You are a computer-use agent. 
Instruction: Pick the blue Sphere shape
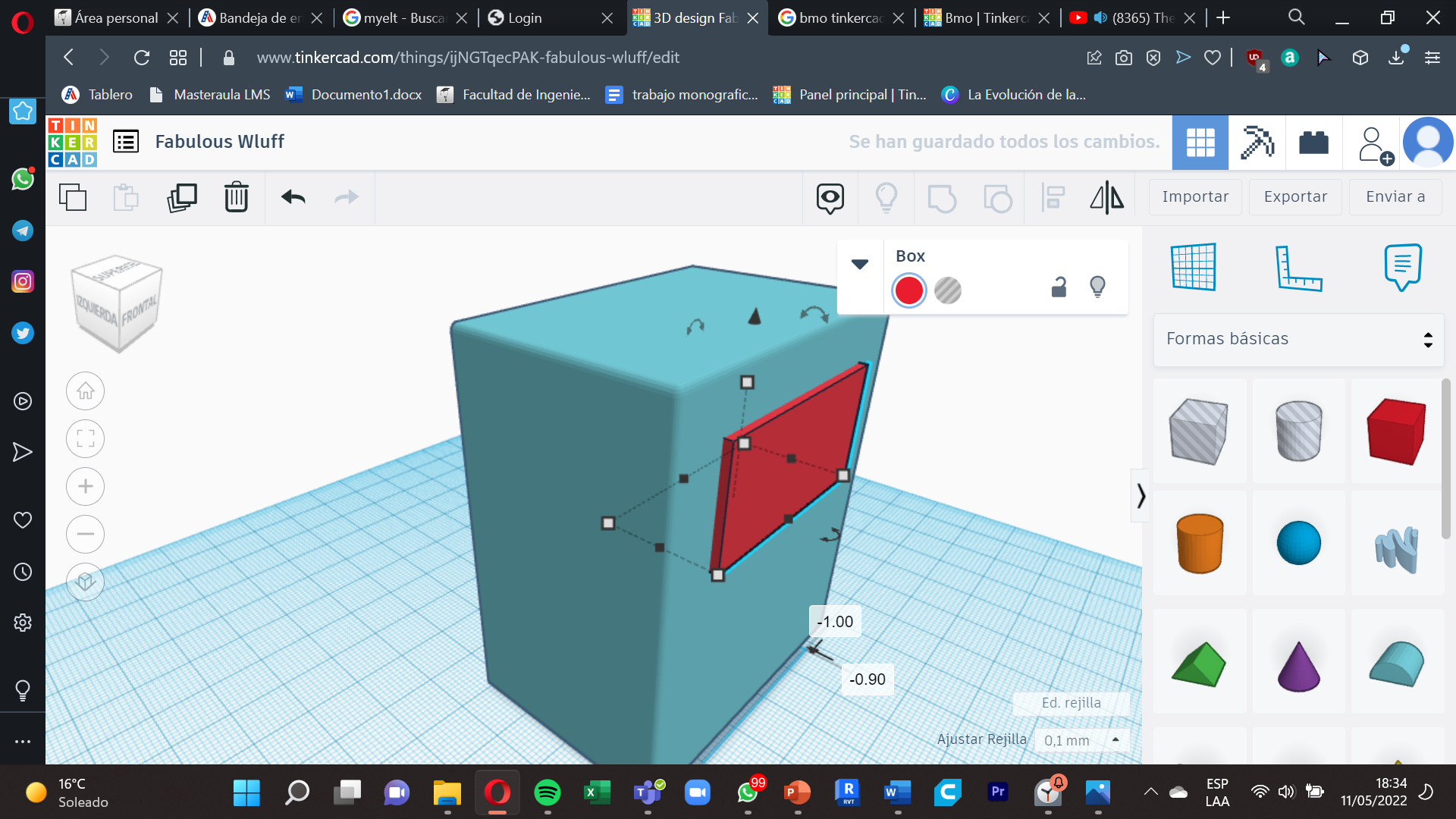pyautogui.click(x=1298, y=543)
